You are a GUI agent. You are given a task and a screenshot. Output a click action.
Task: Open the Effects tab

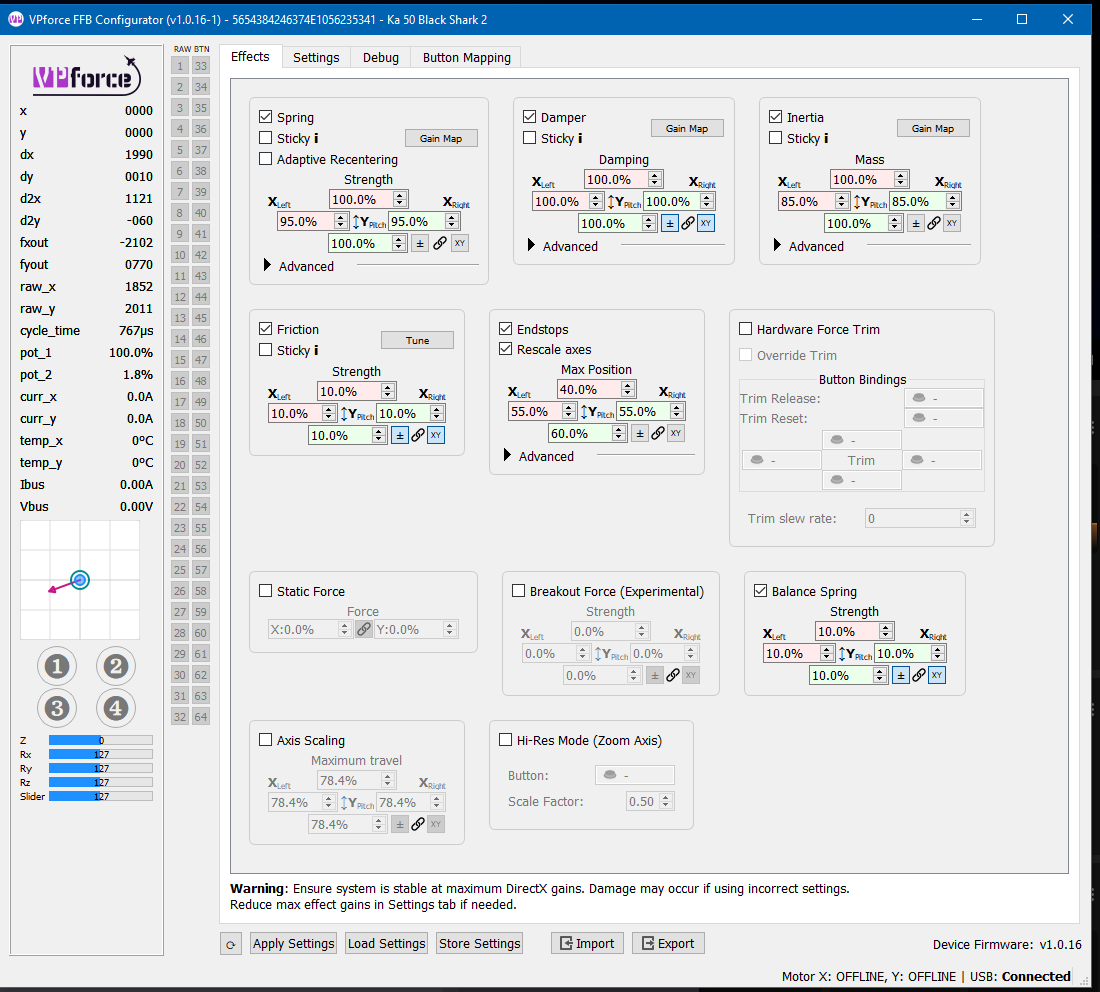click(x=250, y=57)
